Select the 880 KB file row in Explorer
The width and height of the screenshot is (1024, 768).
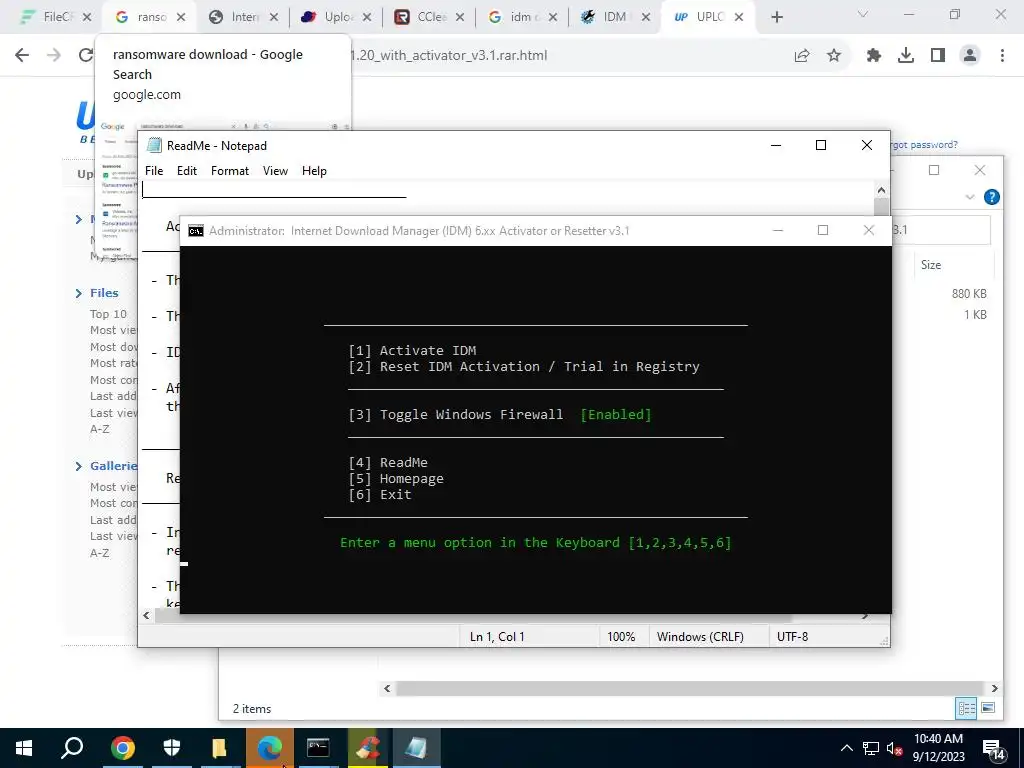point(969,294)
